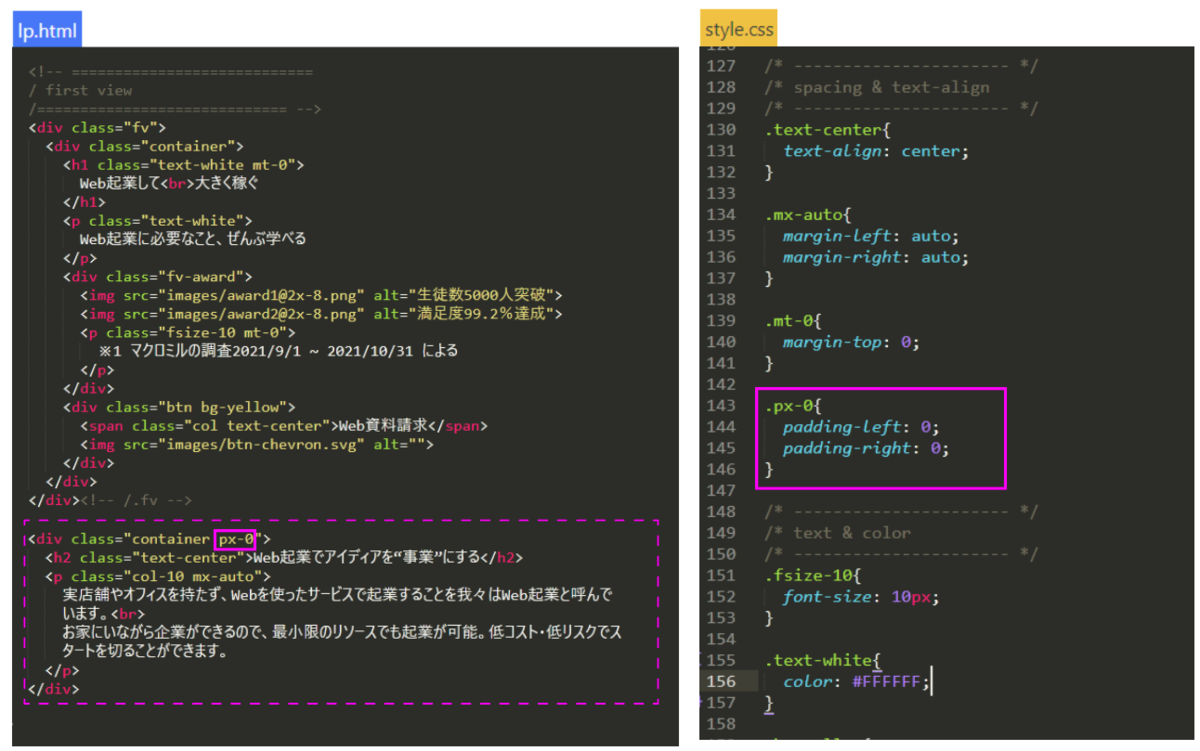
Task: Place cursor on text "Web起業して<br>大きく稼ぐ"
Action: [x=170, y=184]
